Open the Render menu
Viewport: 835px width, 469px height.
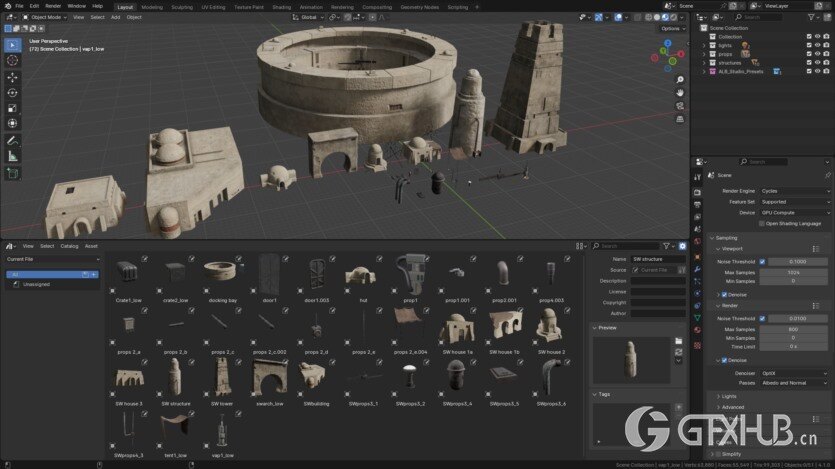click(x=53, y=6)
